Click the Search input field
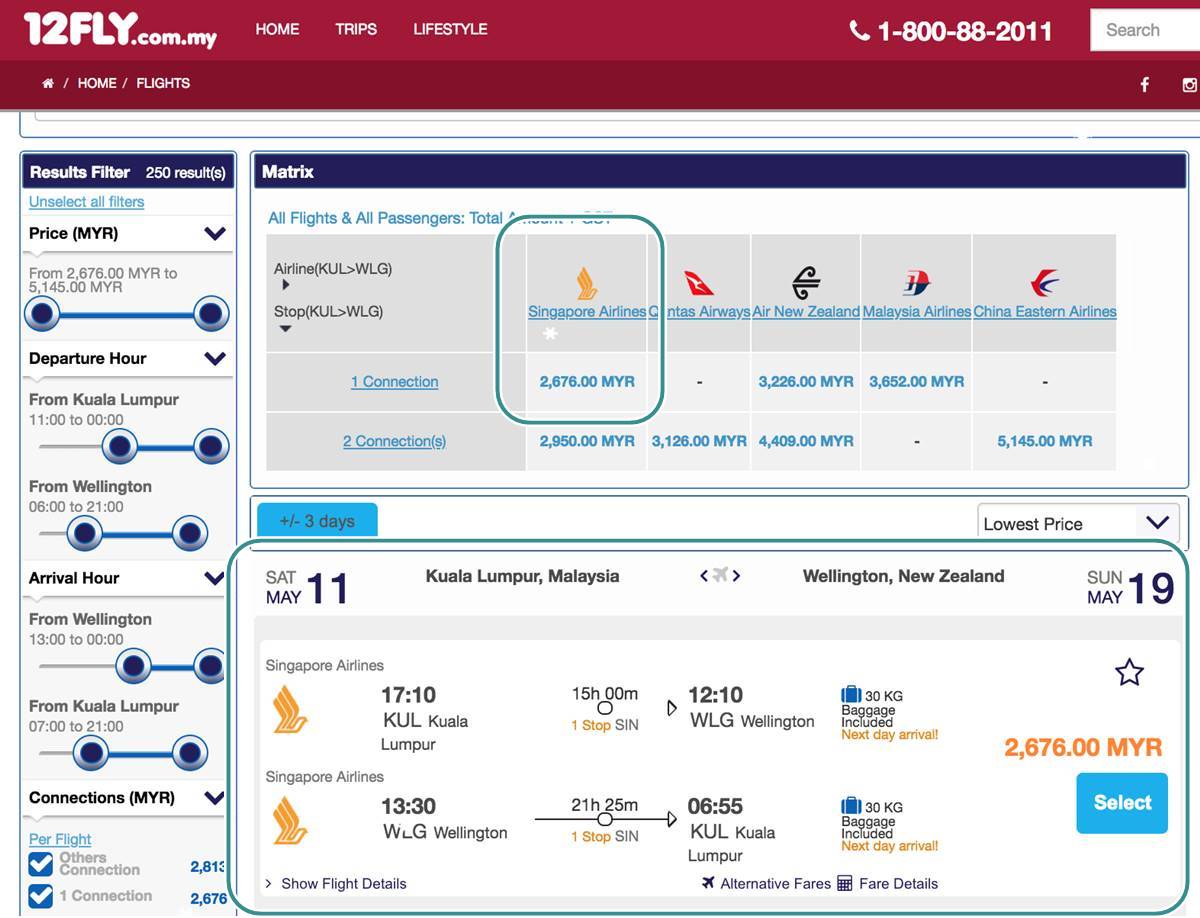 coord(1145,30)
